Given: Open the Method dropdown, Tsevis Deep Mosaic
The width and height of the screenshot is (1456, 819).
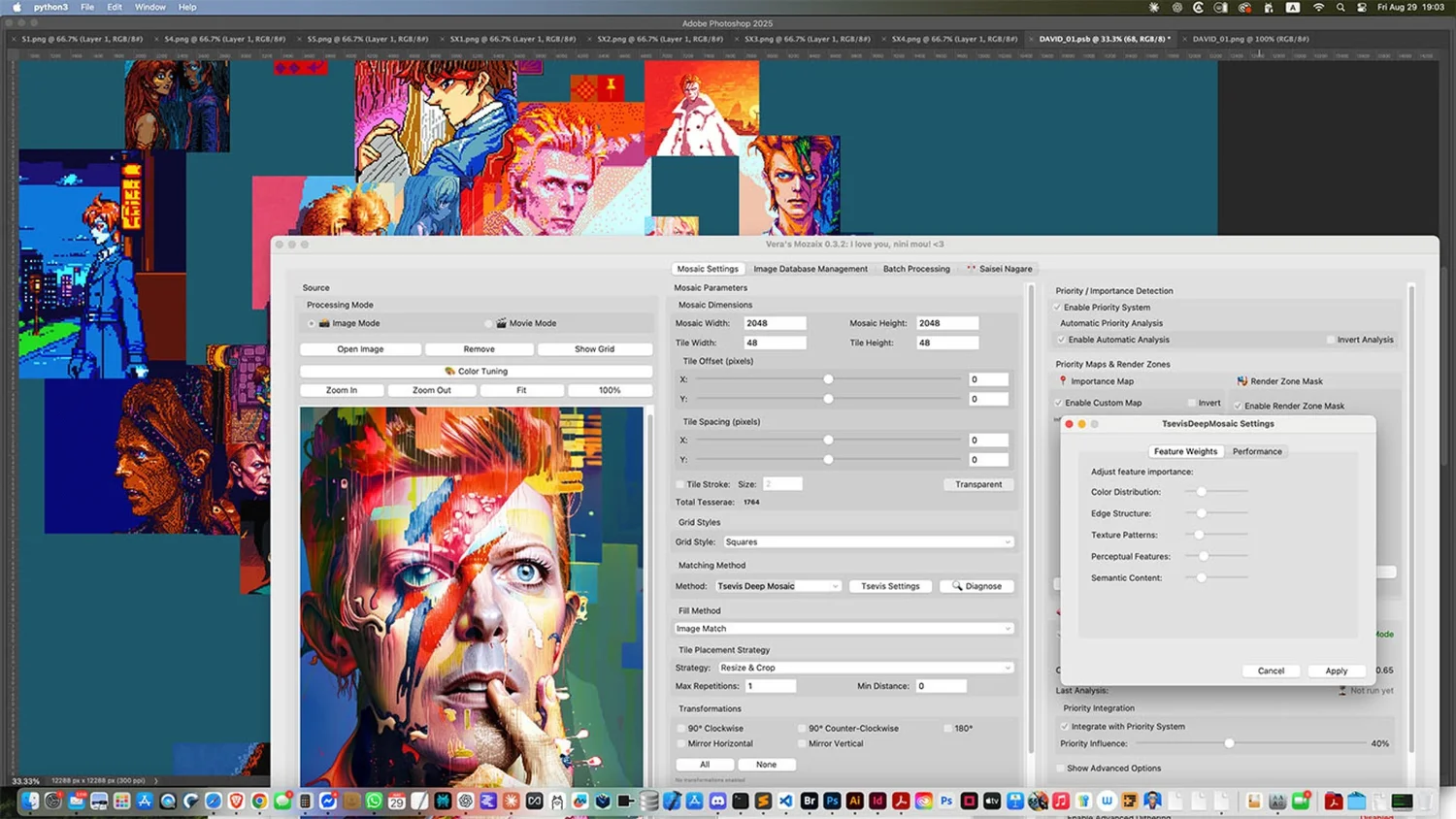Looking at the screenshot, I should (x=778, y=586).
